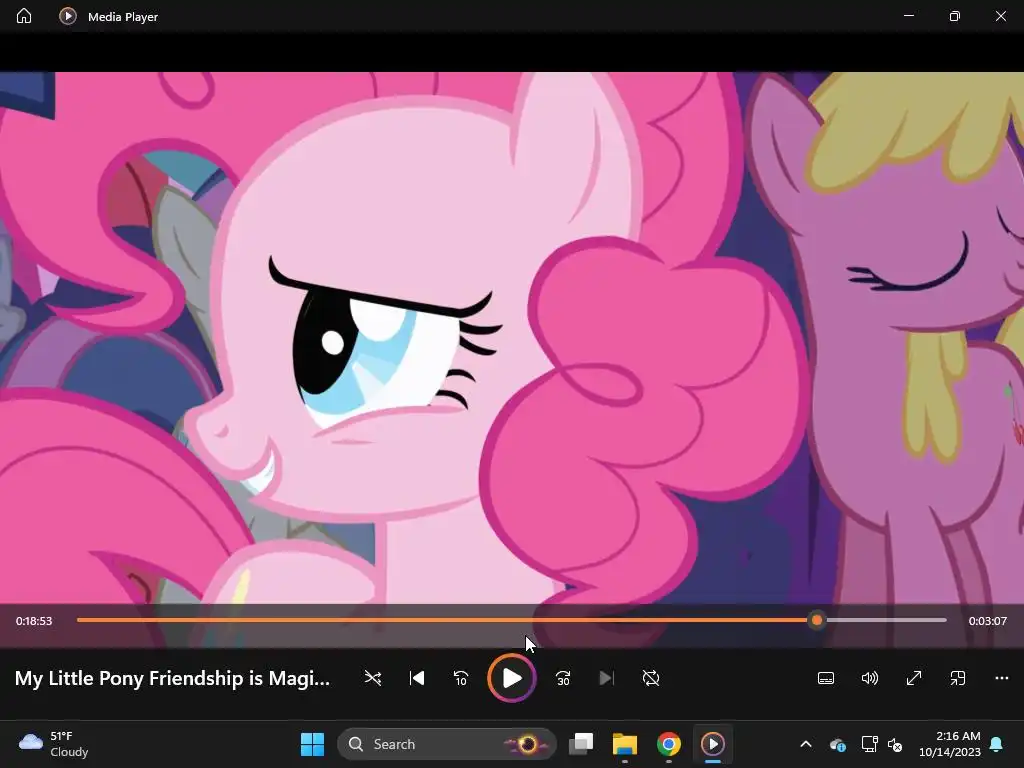
Task: Open the notifications bell
Action: pos(997,744)
